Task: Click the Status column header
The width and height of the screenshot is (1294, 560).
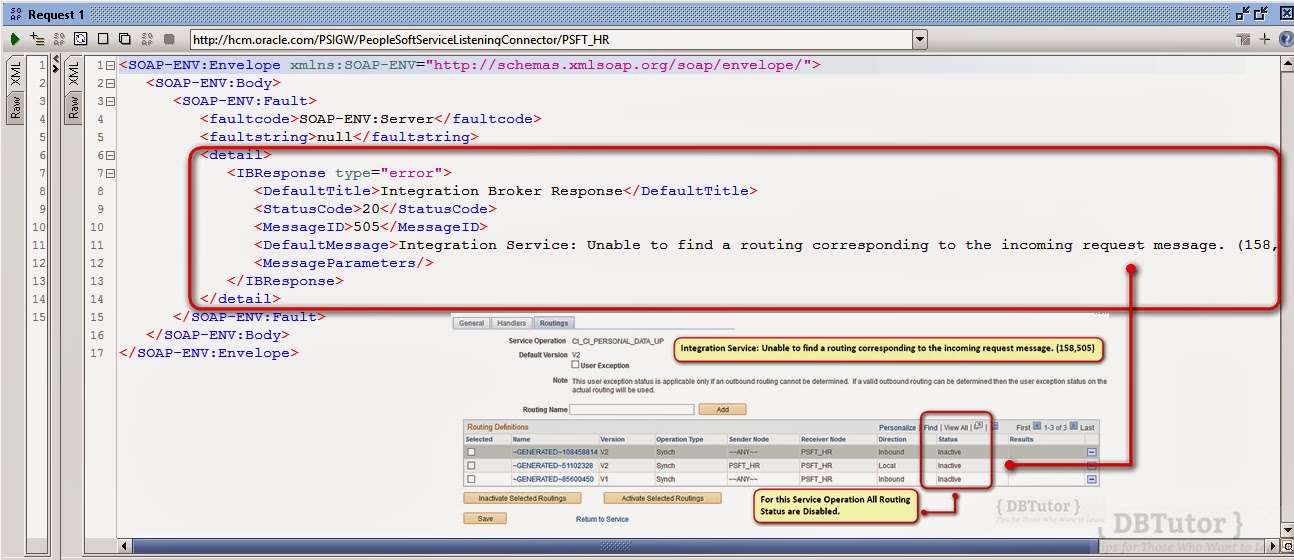Action: point(947,439)
